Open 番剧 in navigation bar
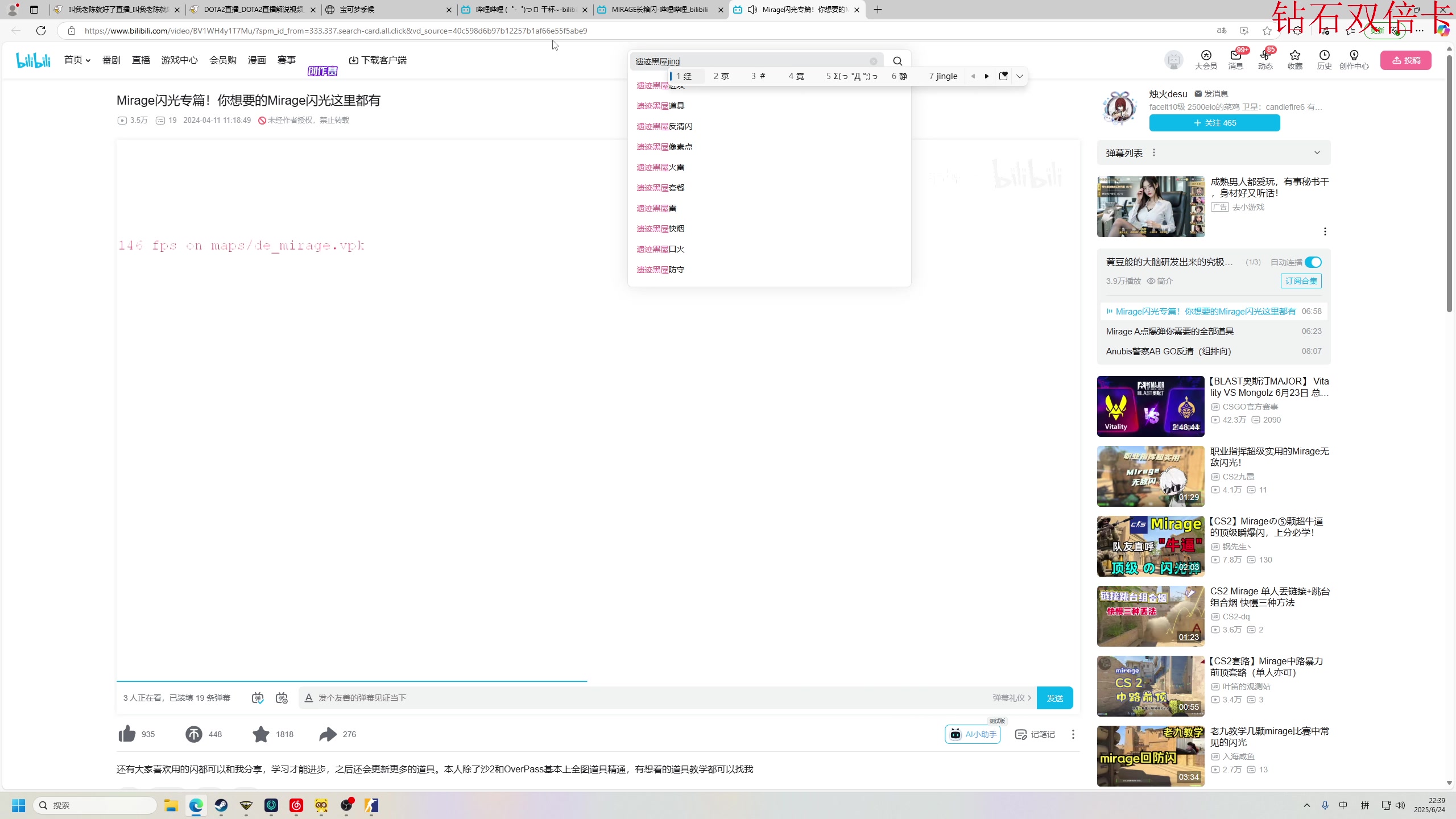Viewport: 1456px width, 819px height. click(111, 60)
